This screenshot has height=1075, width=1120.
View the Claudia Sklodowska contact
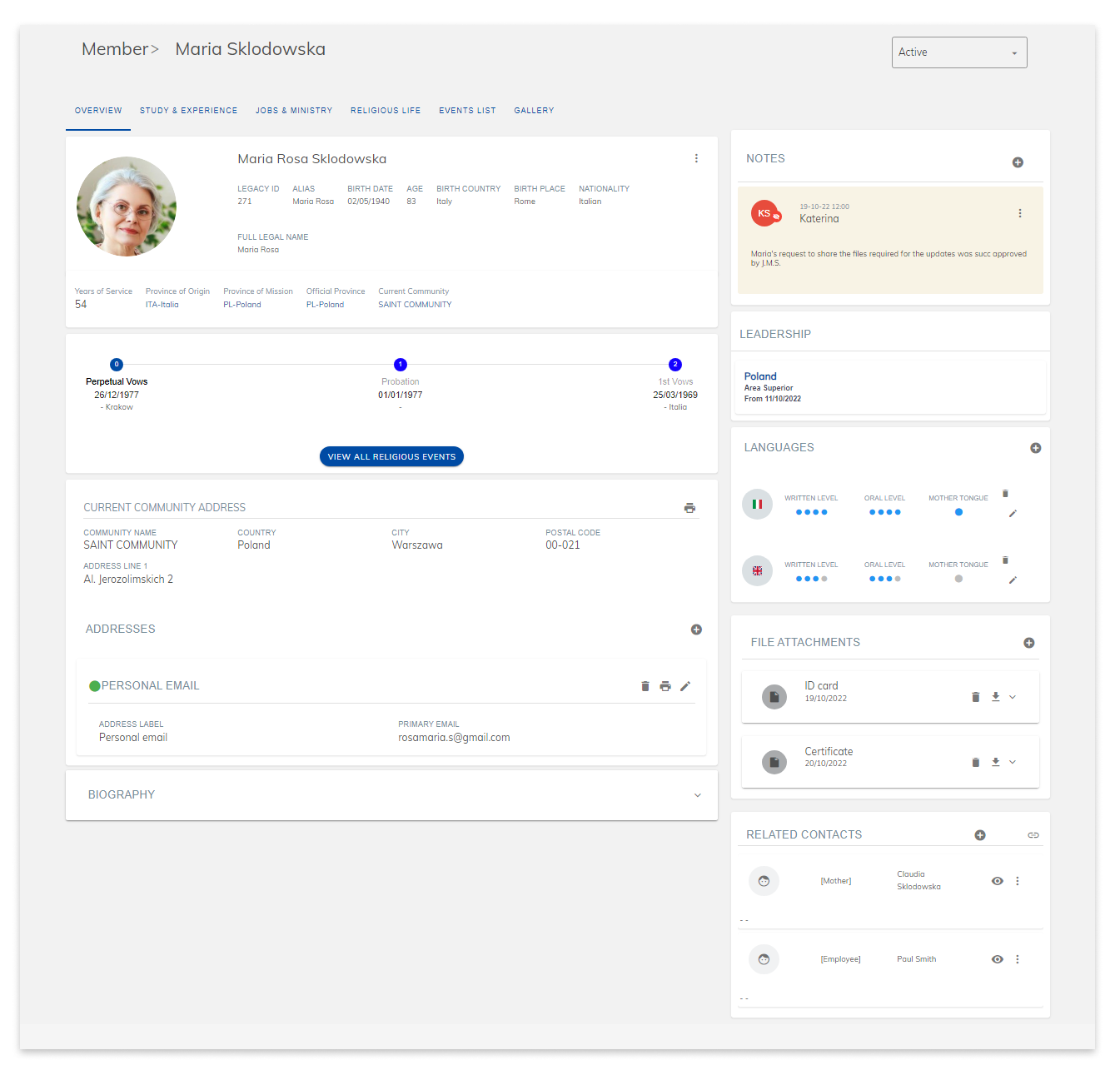coord(997,880)
